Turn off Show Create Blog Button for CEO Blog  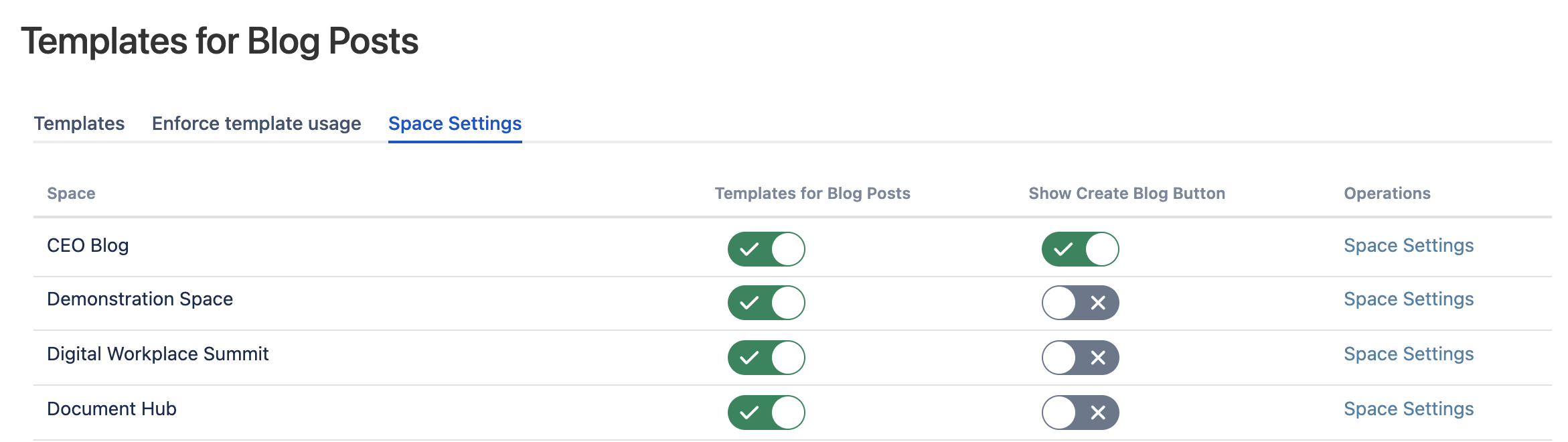pyautogui.click(x=1080, y=249)
